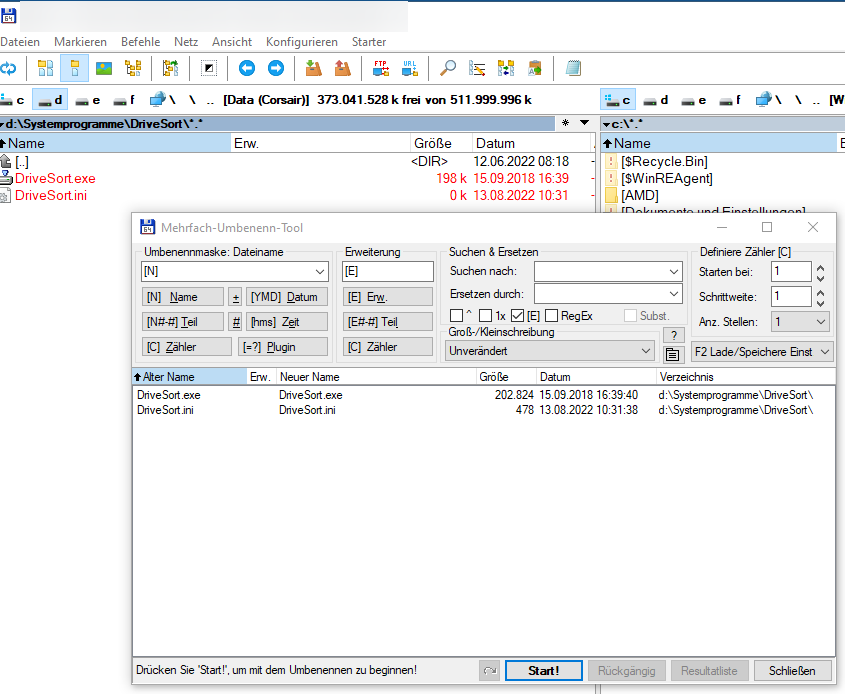845x694 pixels.
Task: Open multi-rename tool toolbar icon
Action: tap(477, 68)
